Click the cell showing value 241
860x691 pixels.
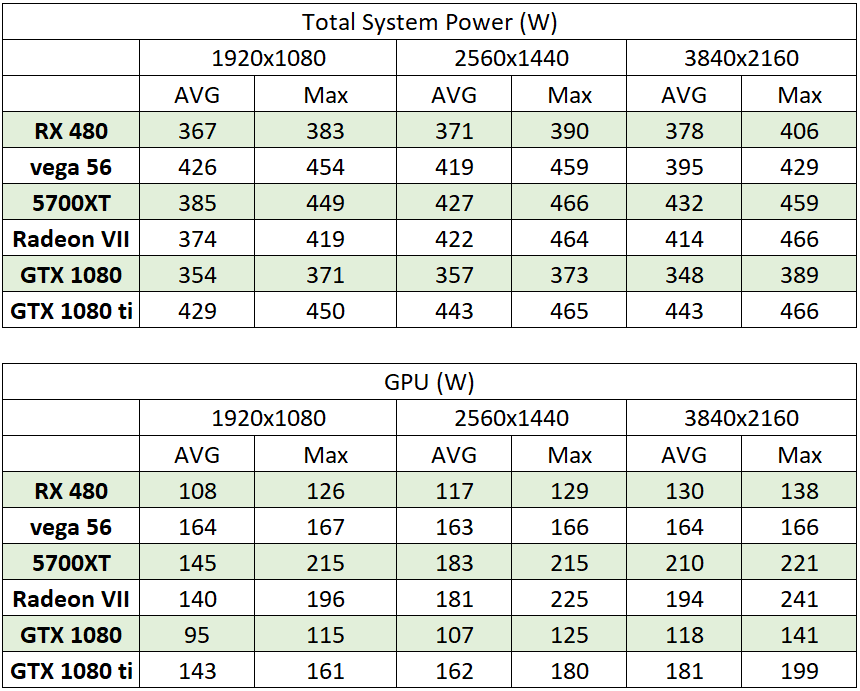(x=799, y=598)
